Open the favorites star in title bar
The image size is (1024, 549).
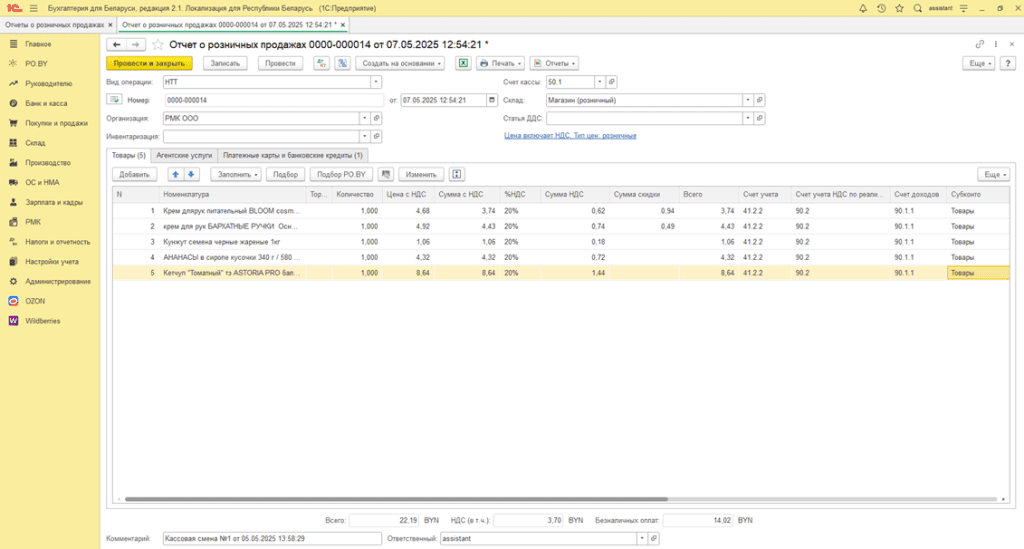[899, 8]
